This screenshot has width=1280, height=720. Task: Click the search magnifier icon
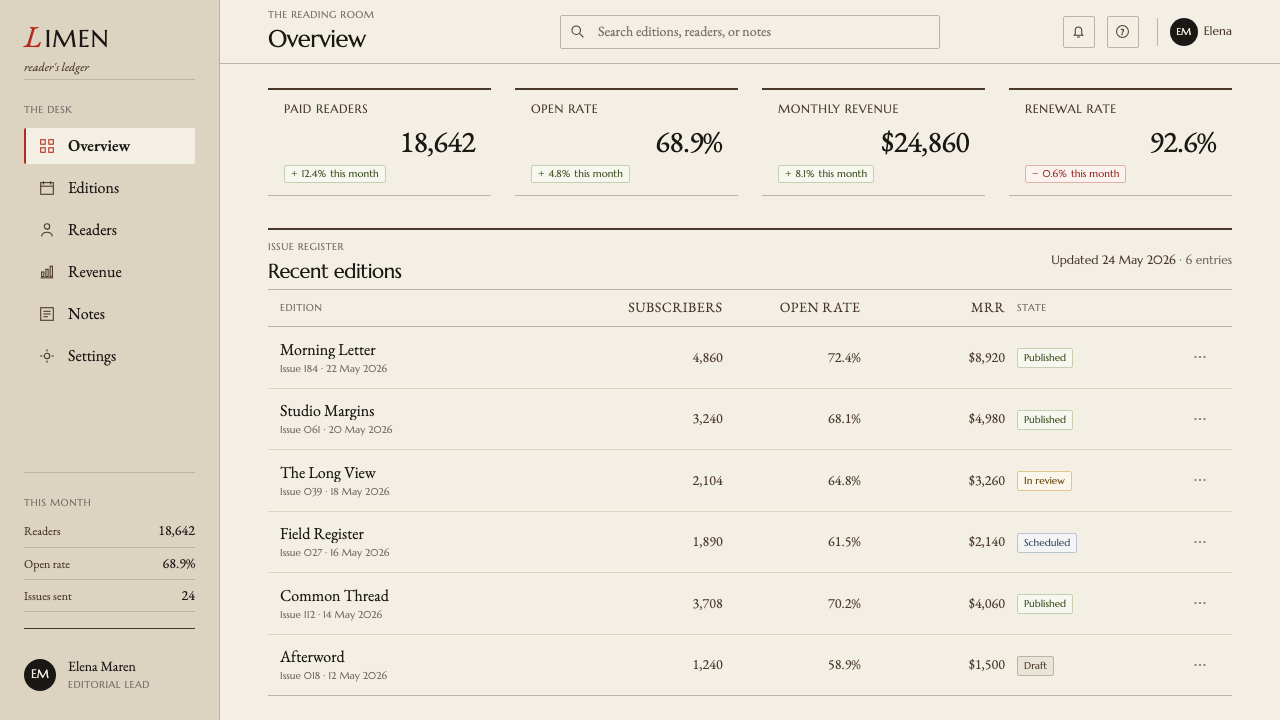(577, 32)
